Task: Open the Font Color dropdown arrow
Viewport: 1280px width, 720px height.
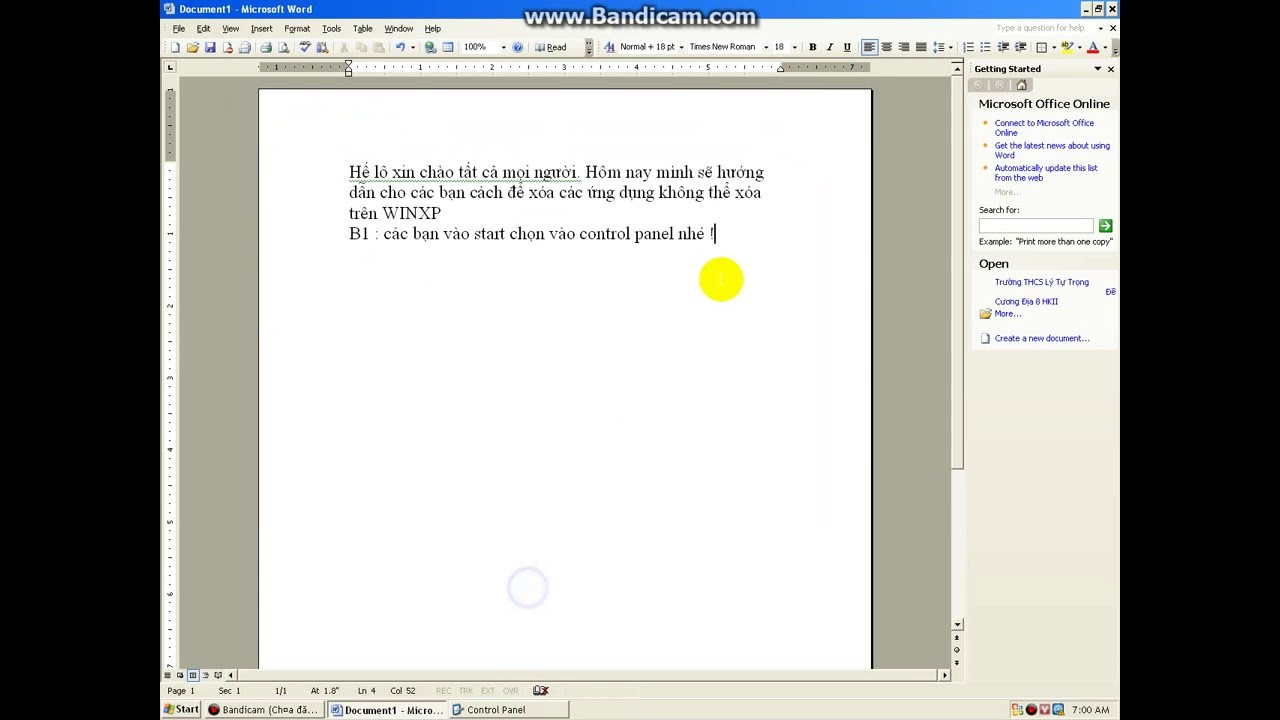Action: [1105, 47]
